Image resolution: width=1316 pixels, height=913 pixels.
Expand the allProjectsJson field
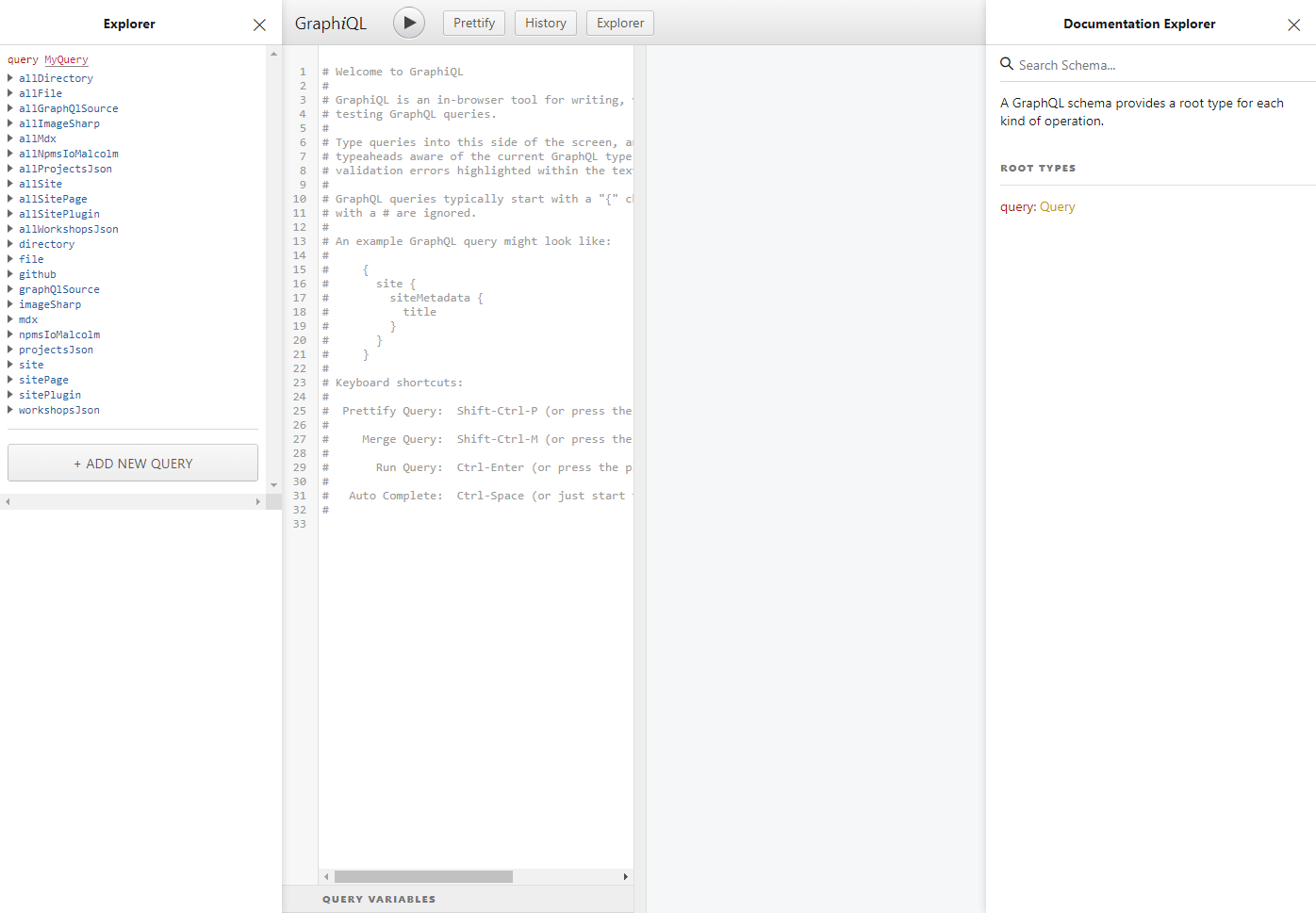pos(59,169)
